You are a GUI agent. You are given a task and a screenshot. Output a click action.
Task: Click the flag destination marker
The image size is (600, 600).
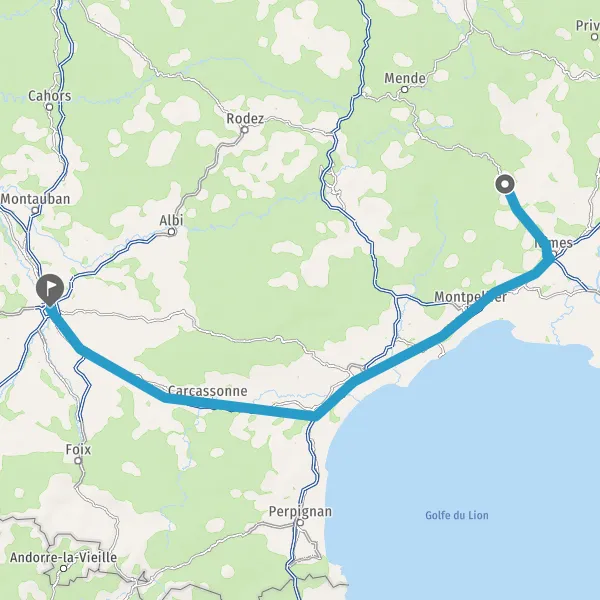(50, 290)
